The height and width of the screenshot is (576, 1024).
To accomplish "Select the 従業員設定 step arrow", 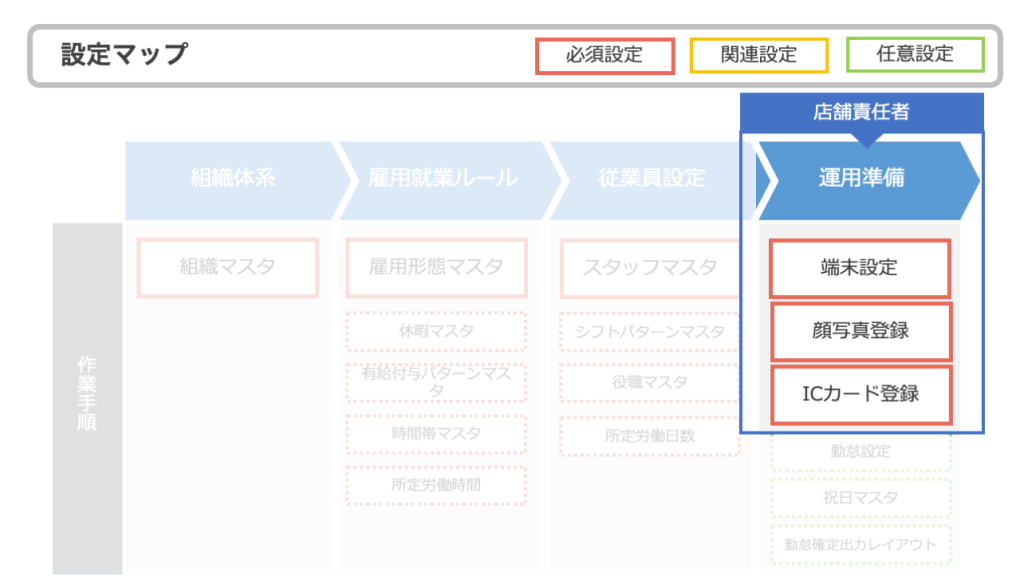I will (651, 179).
